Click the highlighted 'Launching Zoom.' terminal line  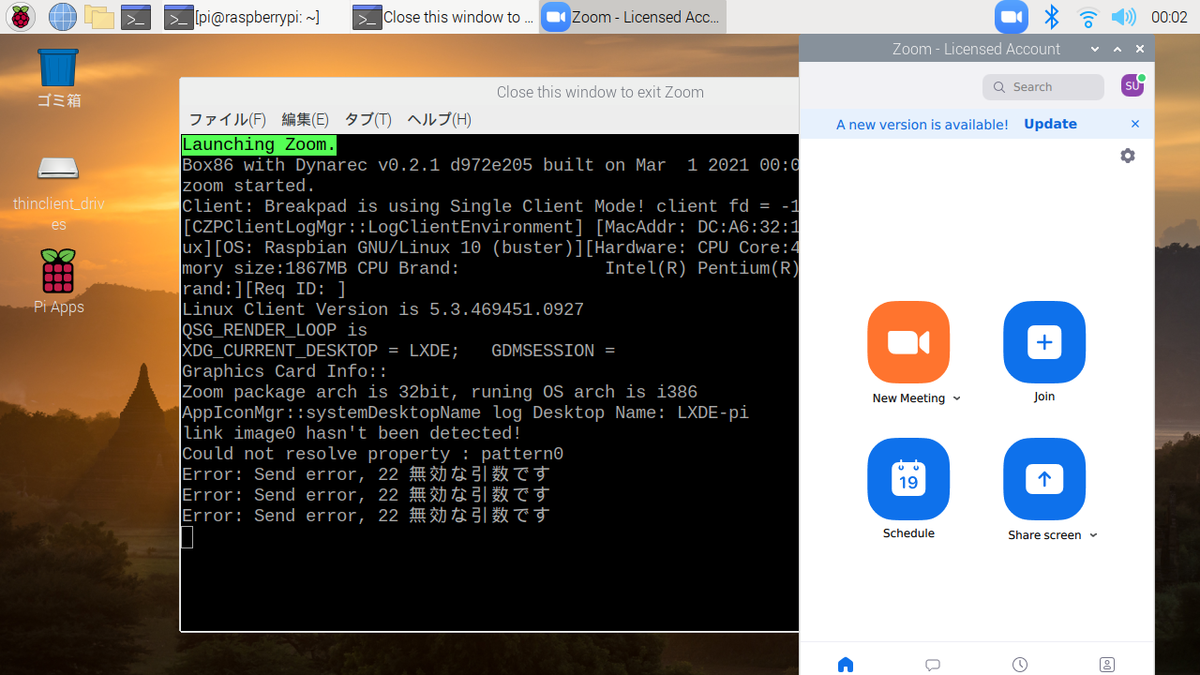(259, 145)
